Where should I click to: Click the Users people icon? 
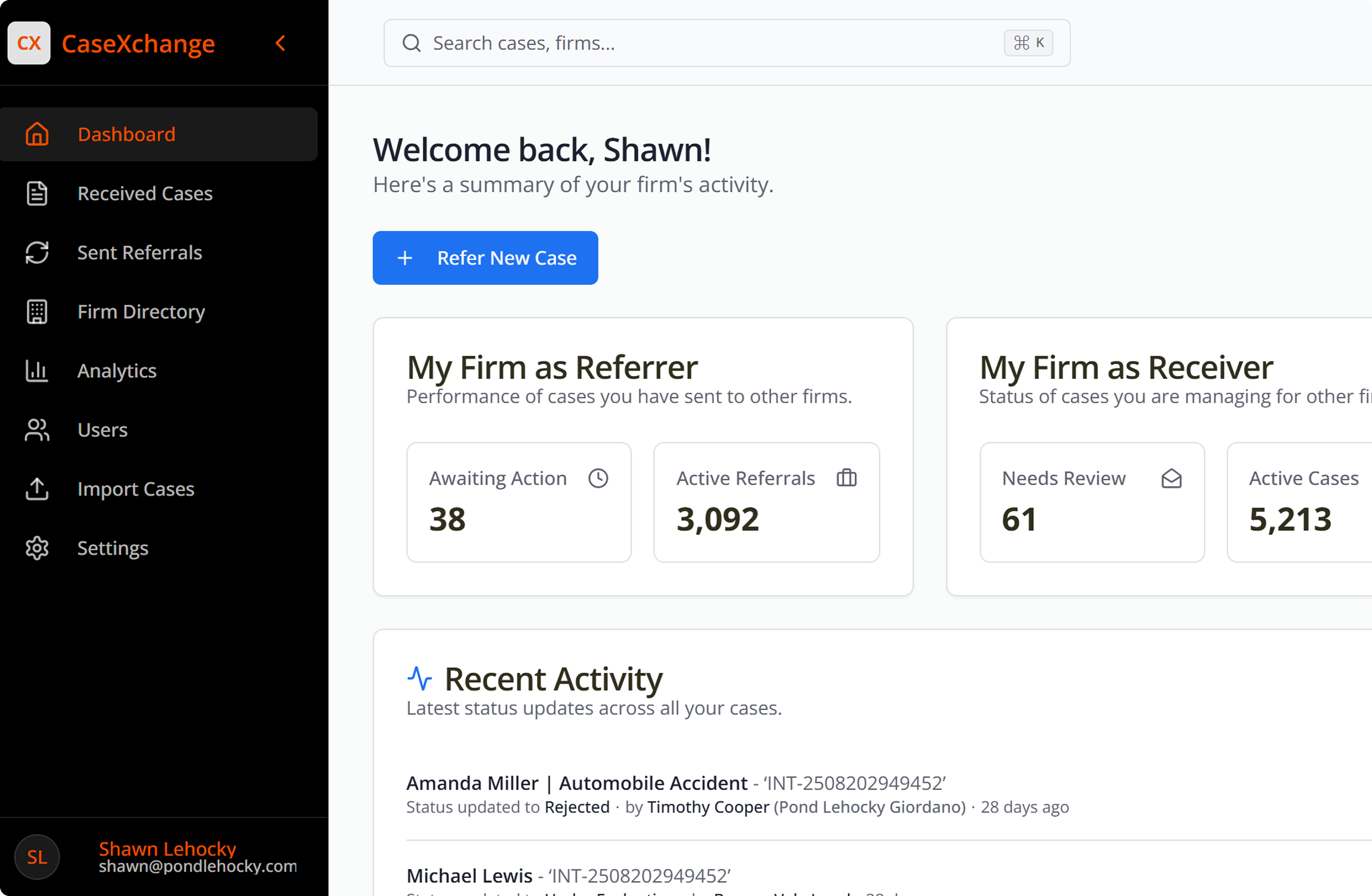[x=37, y=430]
